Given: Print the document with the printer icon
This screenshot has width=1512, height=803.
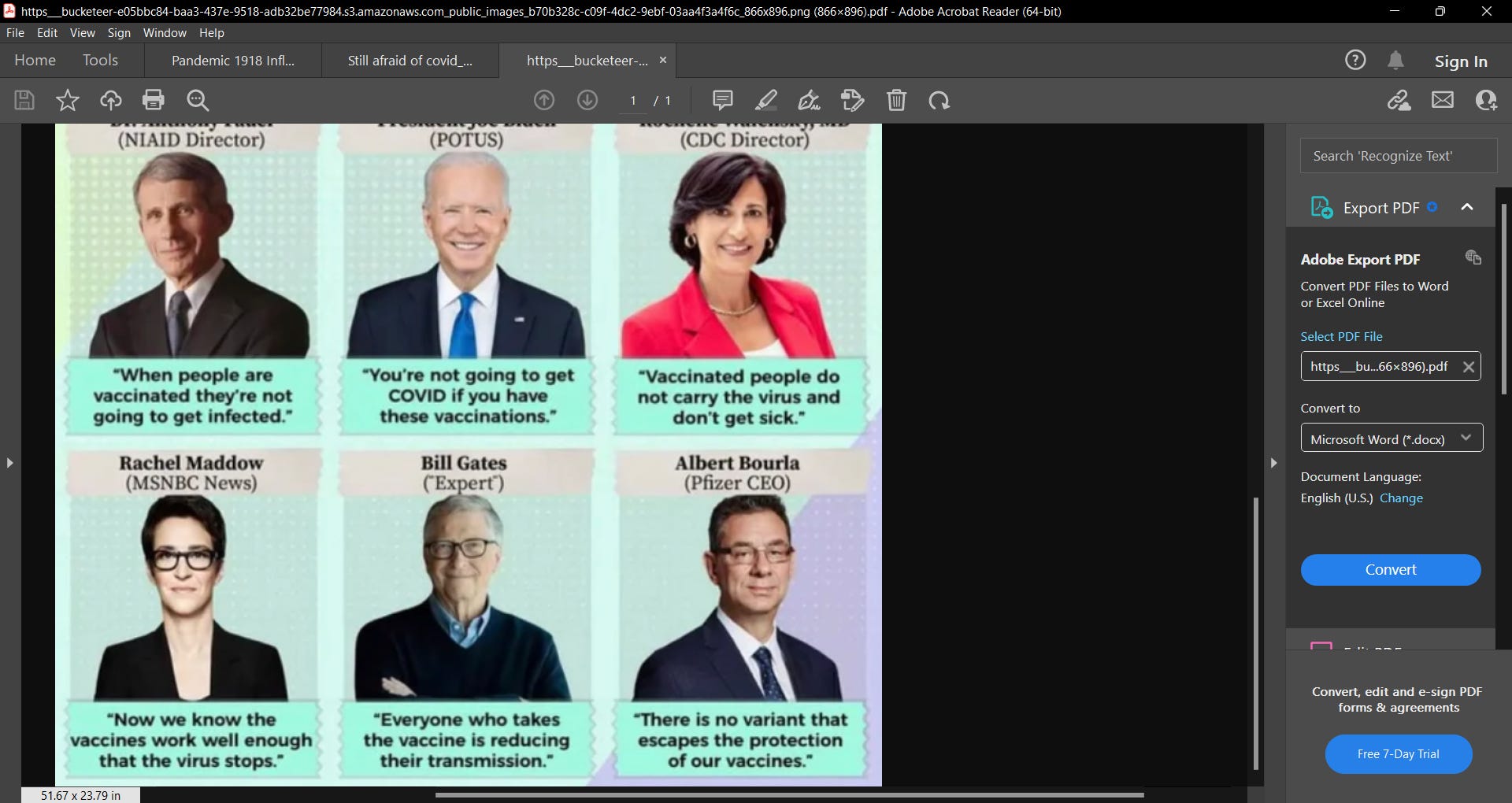Looking at the screenshot, I should pyautogui.click(x=154, y=100).
